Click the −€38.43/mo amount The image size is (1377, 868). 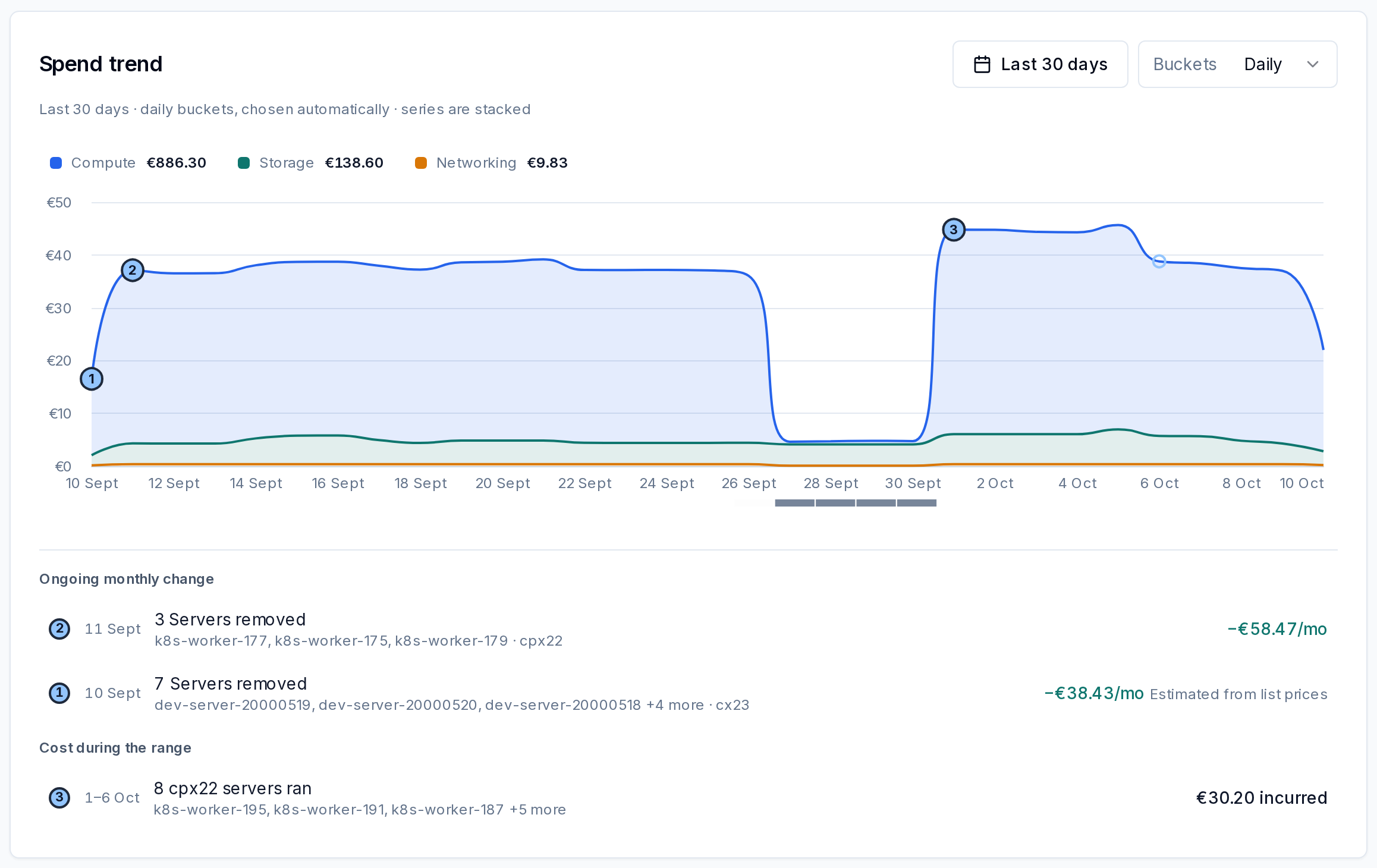pos(1094,693)
